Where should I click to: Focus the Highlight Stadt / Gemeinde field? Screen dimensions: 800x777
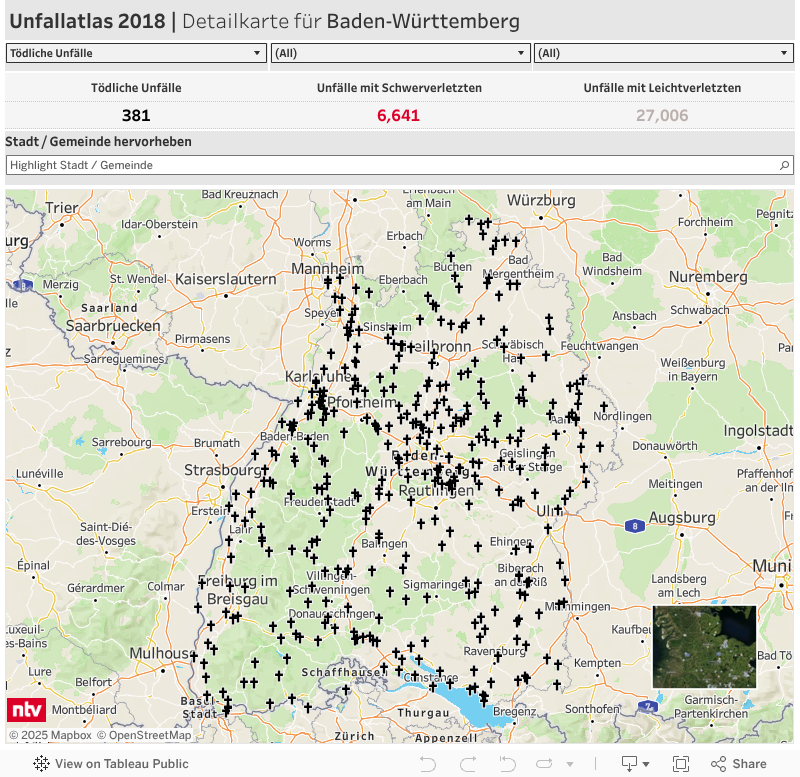point(390,165)
